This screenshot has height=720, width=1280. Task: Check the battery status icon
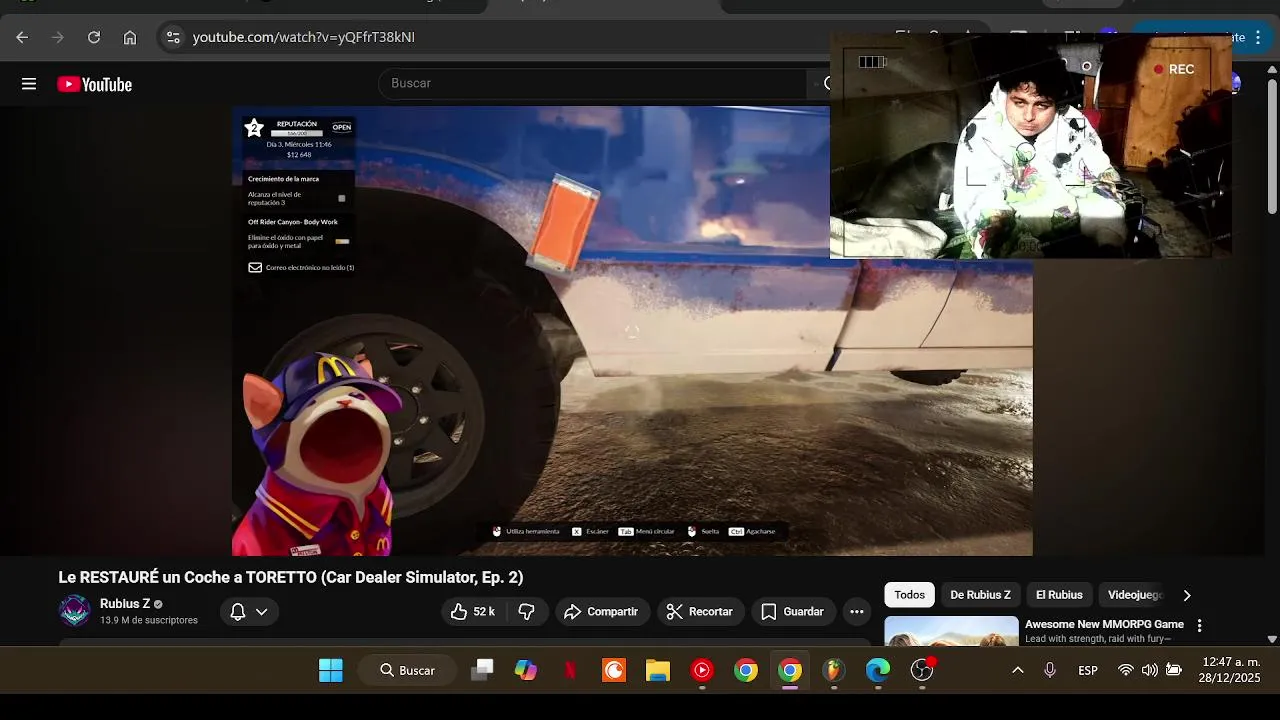1174,670
